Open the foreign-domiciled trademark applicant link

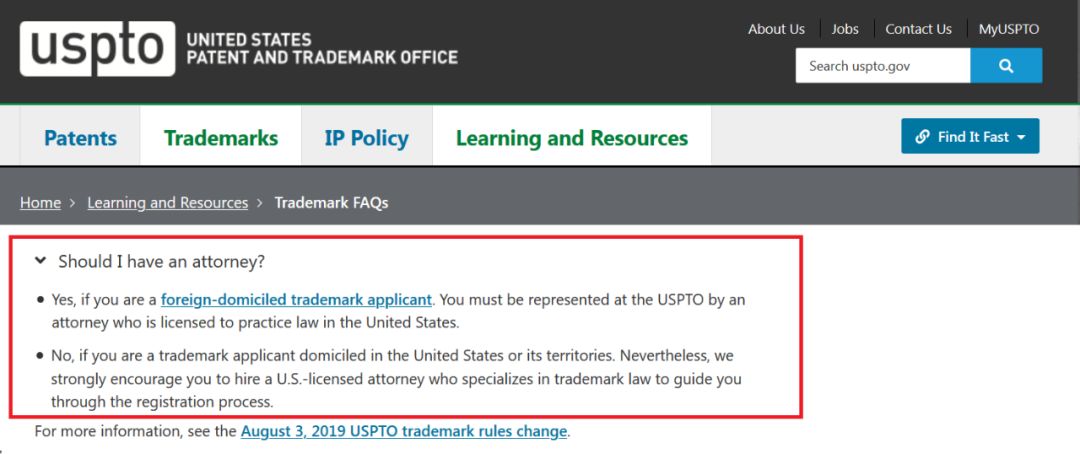click(x=296, y=299)
